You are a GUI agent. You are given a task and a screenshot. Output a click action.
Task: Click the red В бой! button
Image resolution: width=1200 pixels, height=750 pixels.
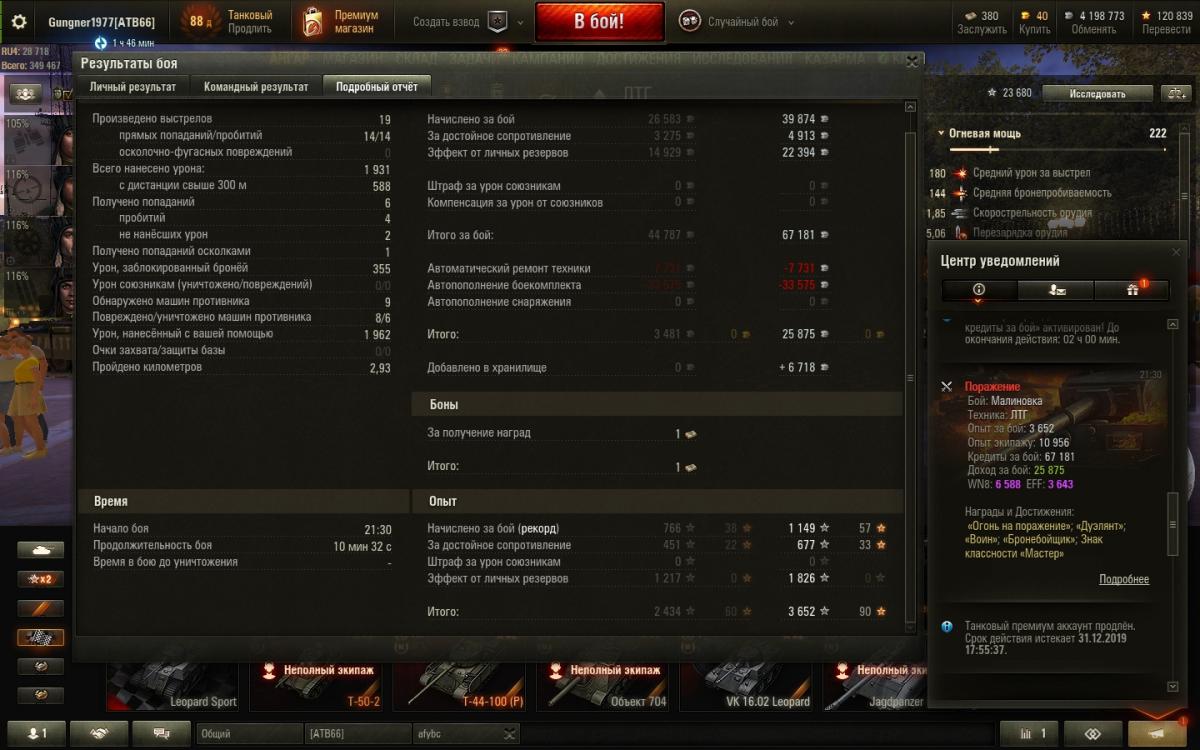pos(600,21)
